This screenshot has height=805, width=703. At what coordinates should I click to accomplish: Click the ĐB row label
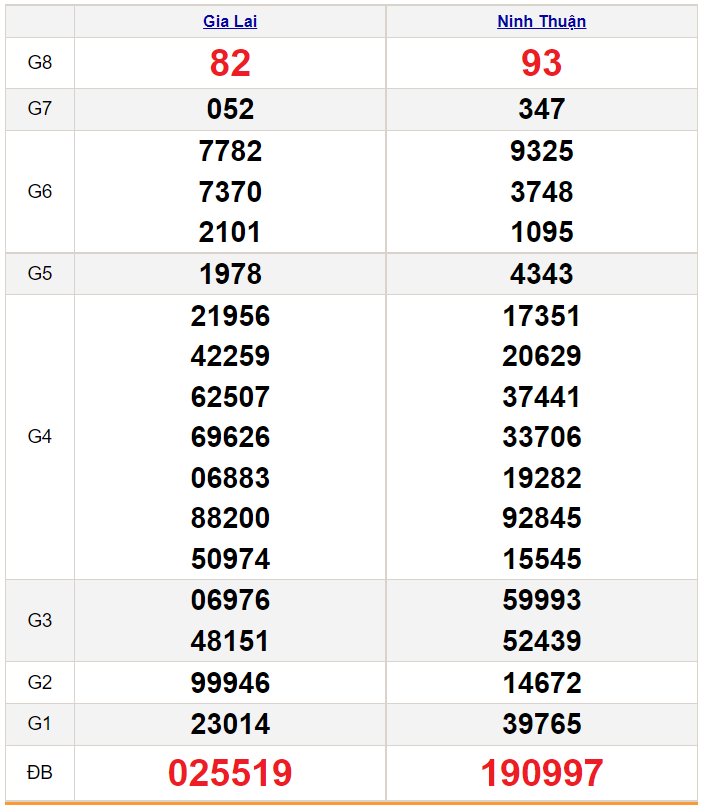(x=40, y=773)
